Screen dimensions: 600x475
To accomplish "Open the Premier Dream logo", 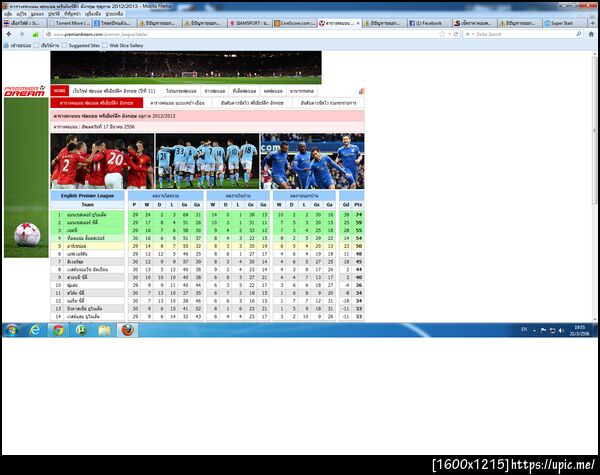I will (x=25, y=91).
